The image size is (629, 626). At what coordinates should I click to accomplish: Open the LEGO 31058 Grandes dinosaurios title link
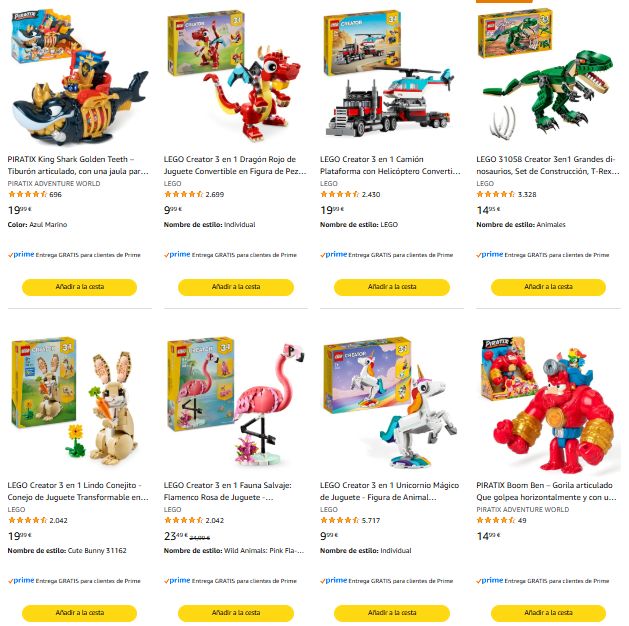point(548,165)
